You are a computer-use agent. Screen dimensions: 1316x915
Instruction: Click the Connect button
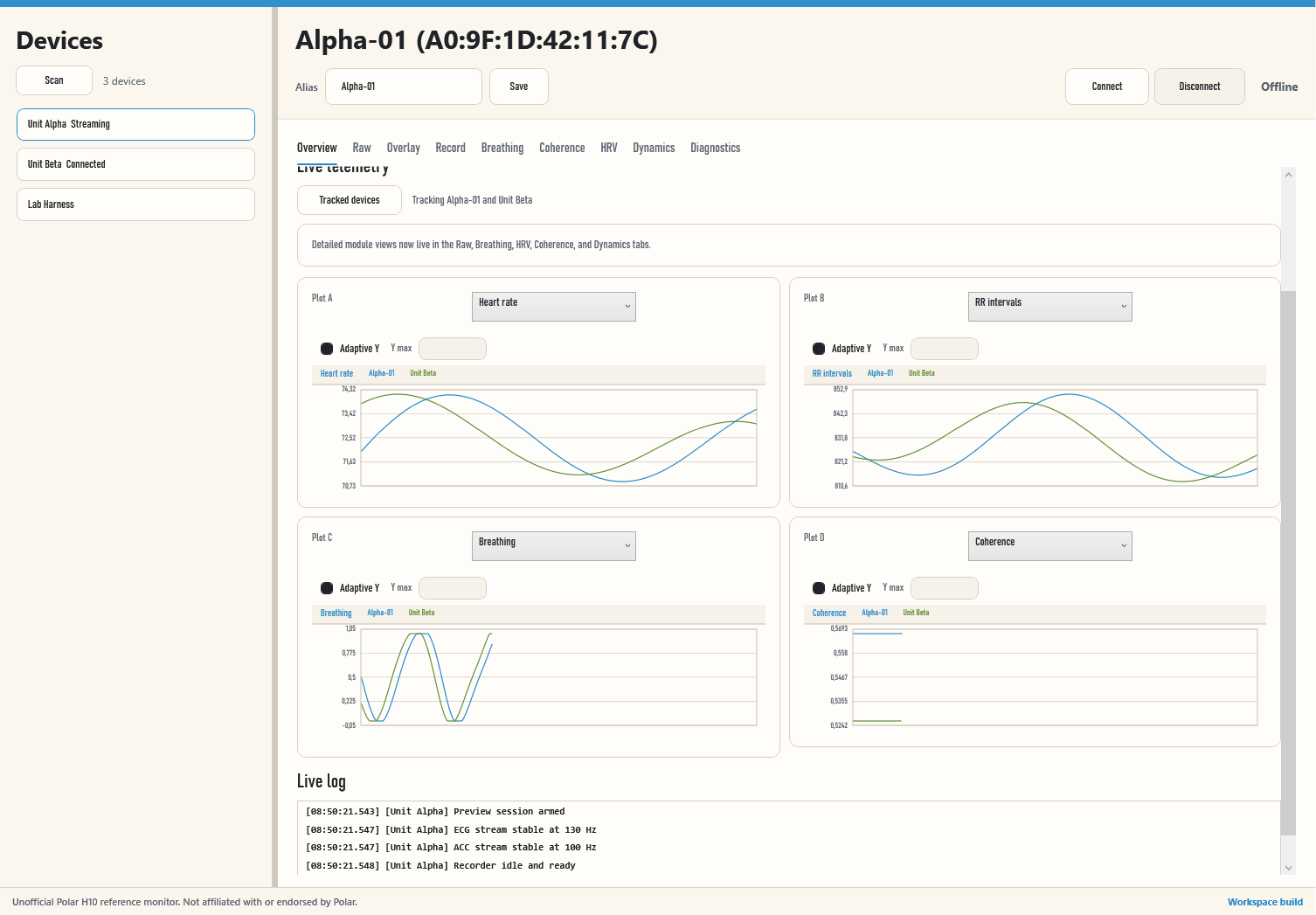[x=1107, y=87]
